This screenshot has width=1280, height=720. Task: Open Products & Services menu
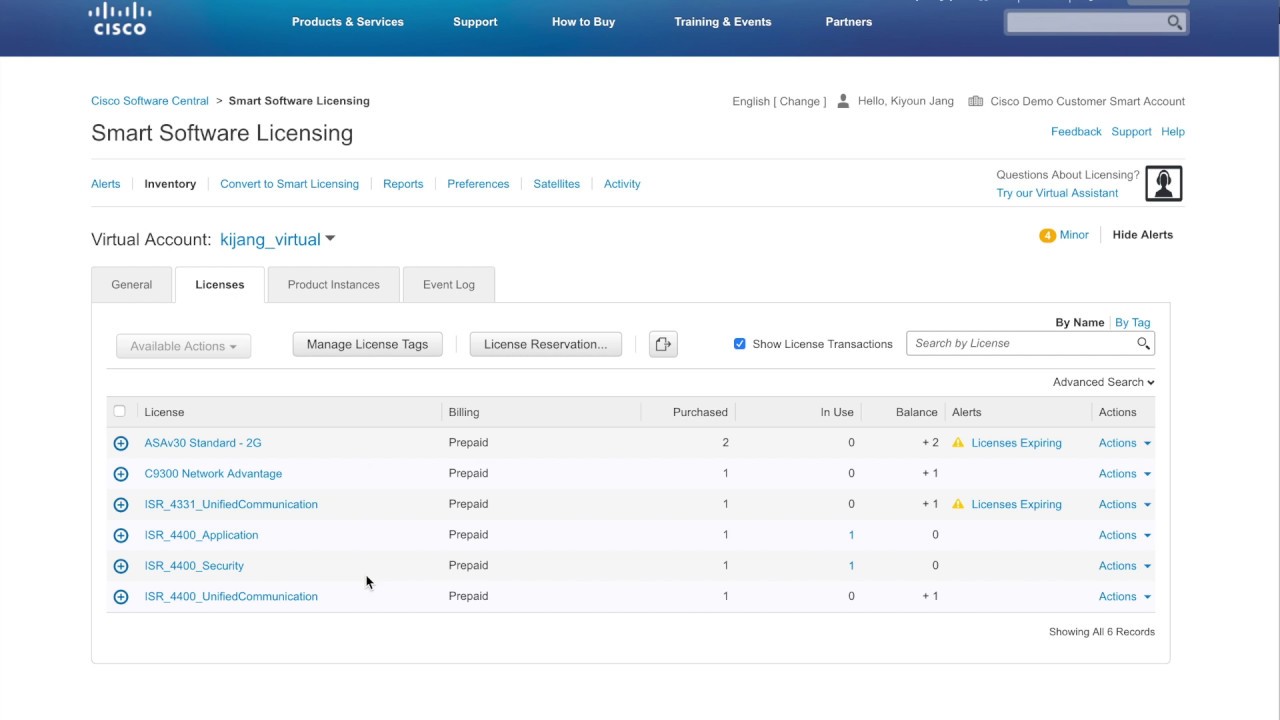348,22
